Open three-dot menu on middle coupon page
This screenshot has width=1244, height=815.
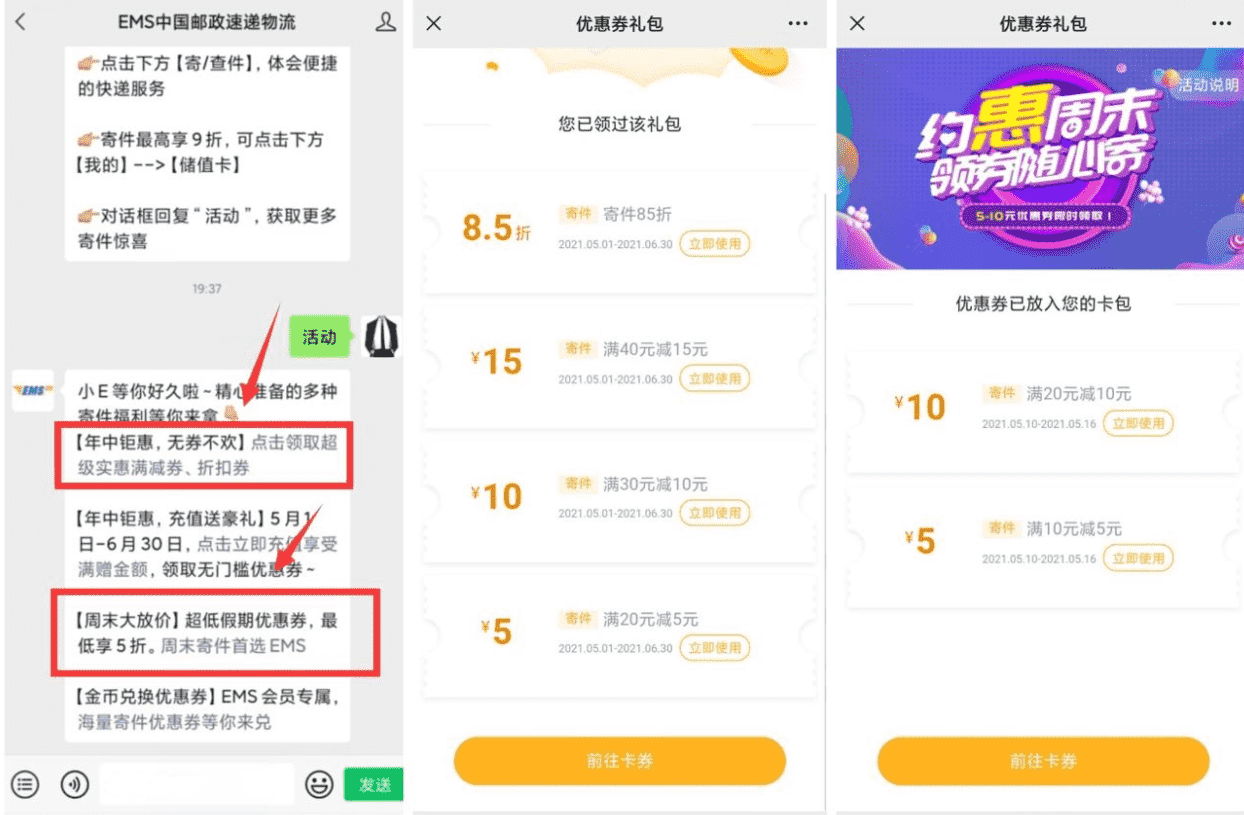tap(797, 23)
